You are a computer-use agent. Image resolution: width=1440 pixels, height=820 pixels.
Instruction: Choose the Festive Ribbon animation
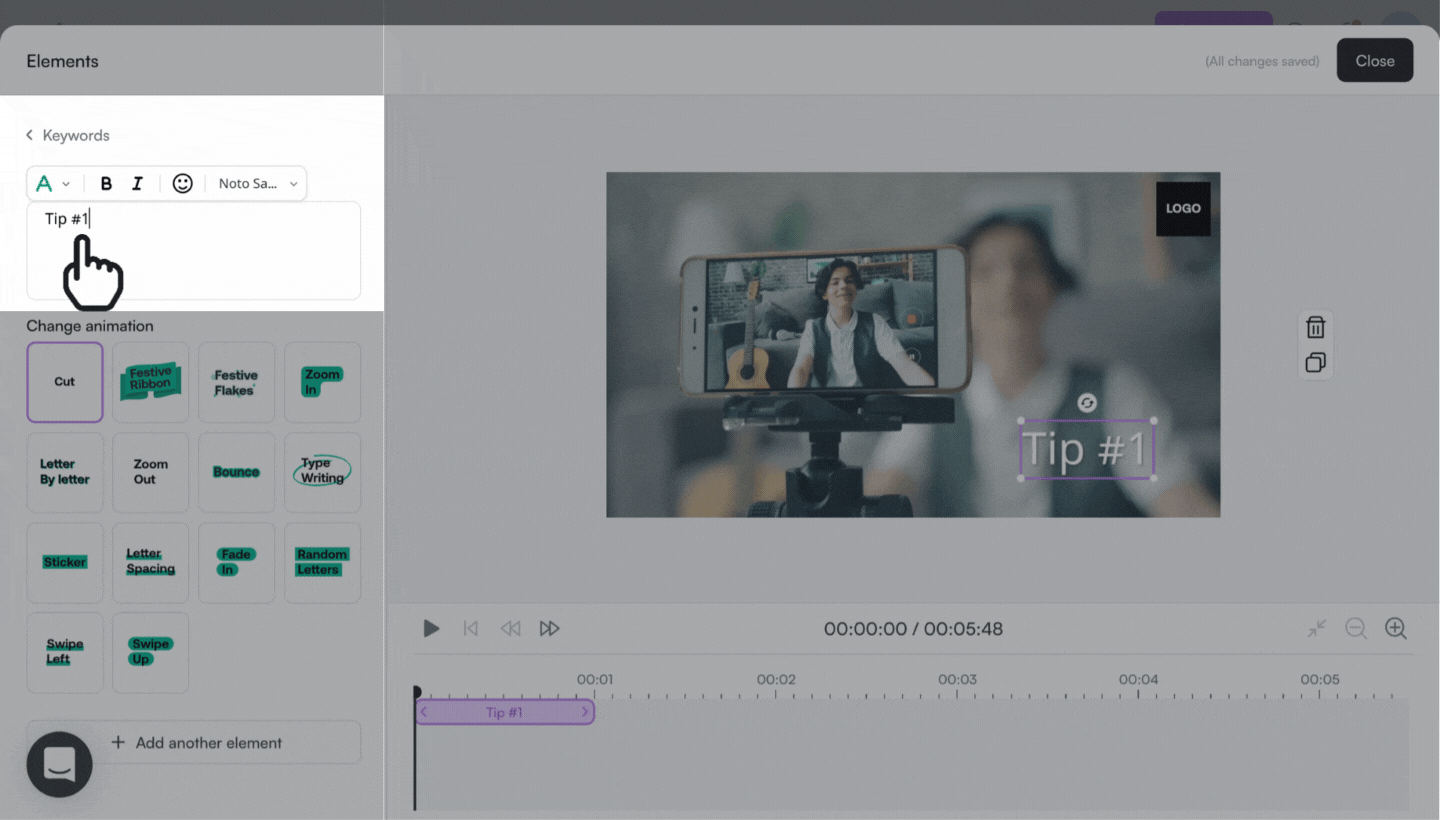click(150, 382)
